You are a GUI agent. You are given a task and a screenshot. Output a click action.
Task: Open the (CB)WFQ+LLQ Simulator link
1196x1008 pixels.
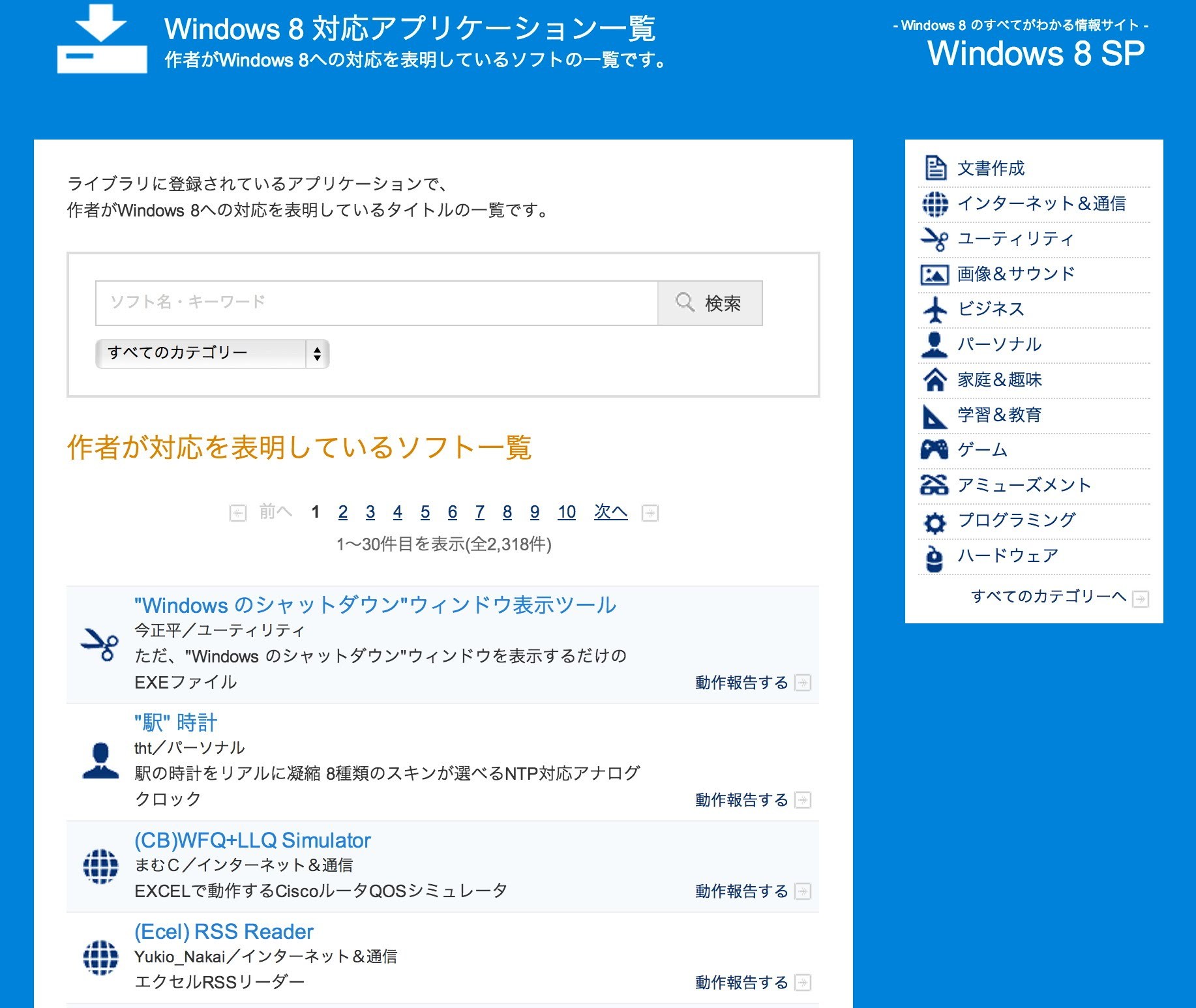coord(252,840)
